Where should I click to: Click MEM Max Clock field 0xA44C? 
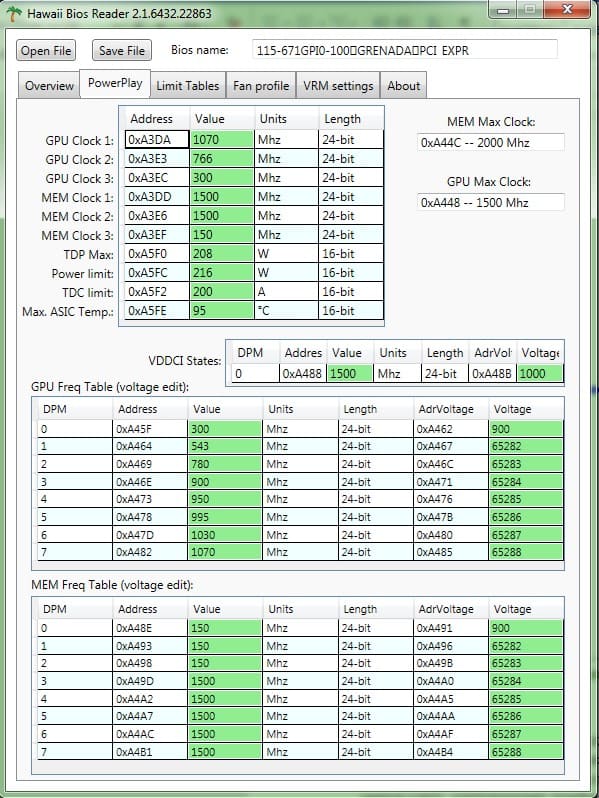pos(491,142)
